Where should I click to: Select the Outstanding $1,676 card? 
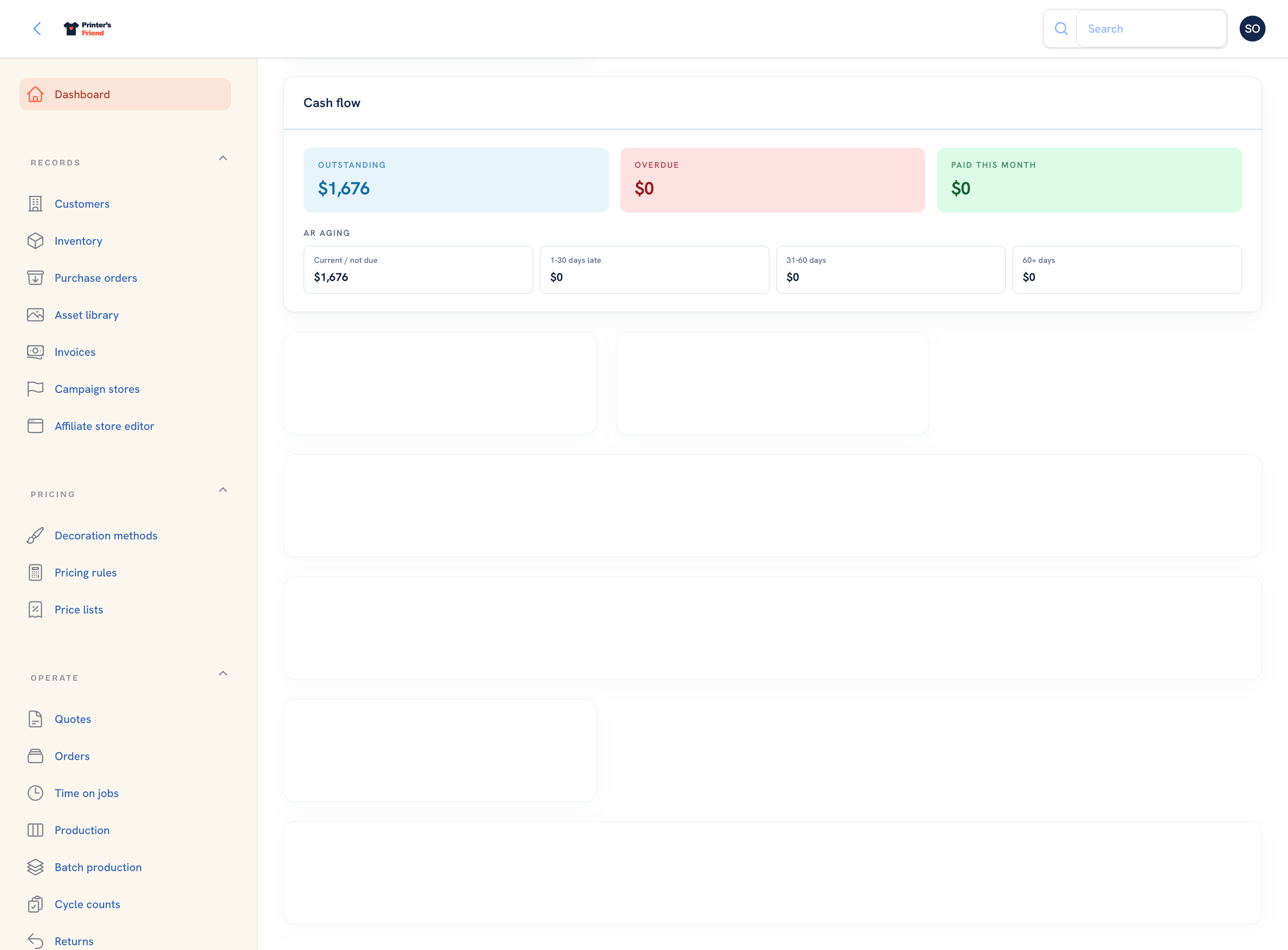456,180
